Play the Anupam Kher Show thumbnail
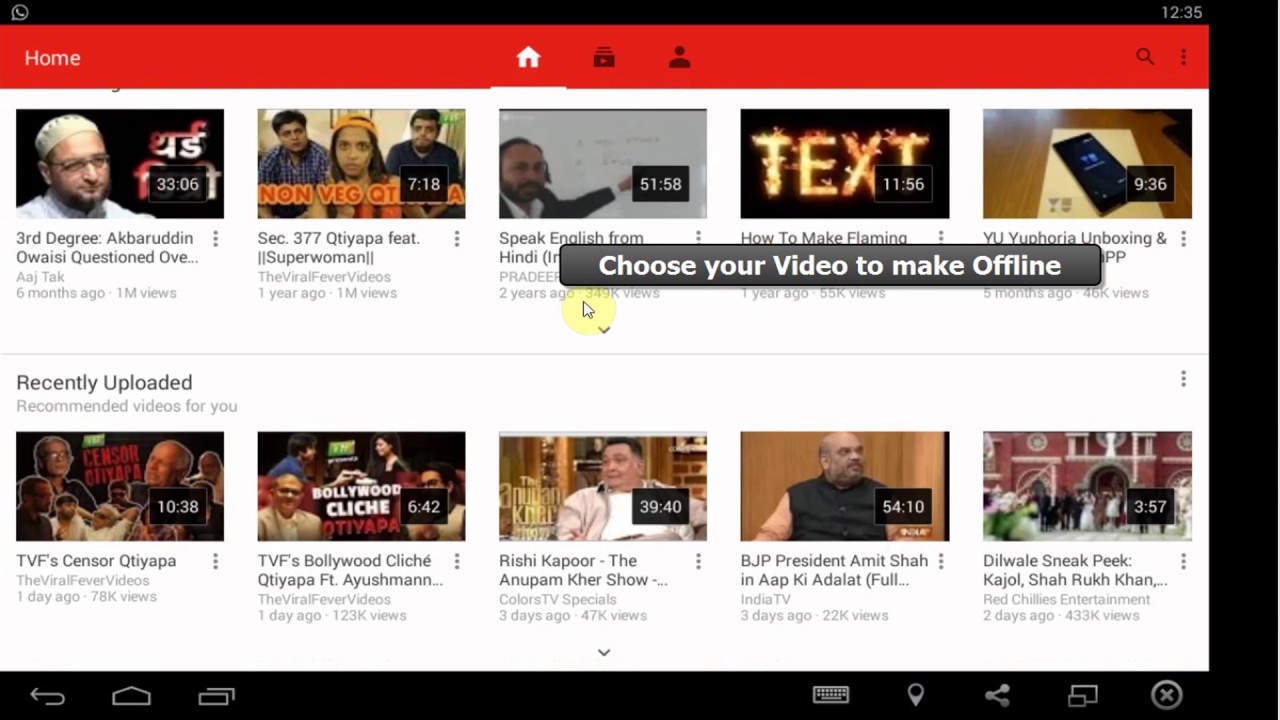1280x720 pixels. click(x=603, y=486)
